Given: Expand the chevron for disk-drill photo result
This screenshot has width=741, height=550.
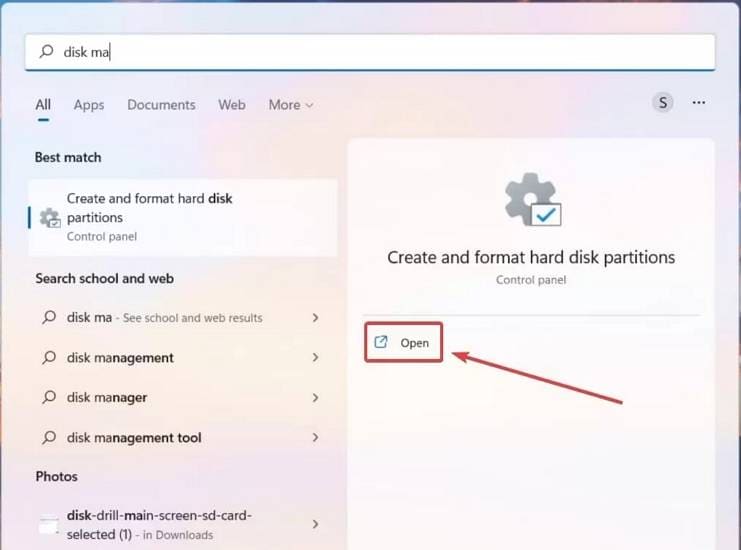Looking at the screenshot, I should click(x=315, y=524).
